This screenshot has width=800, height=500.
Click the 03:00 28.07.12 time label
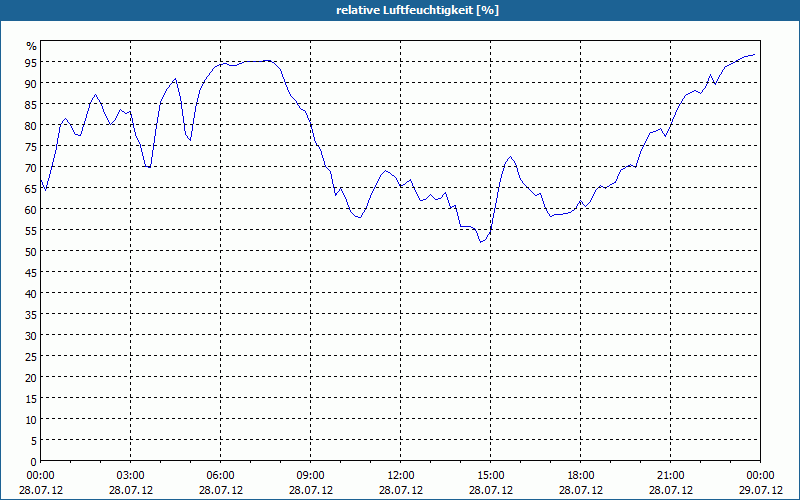[x=131, y=483]
